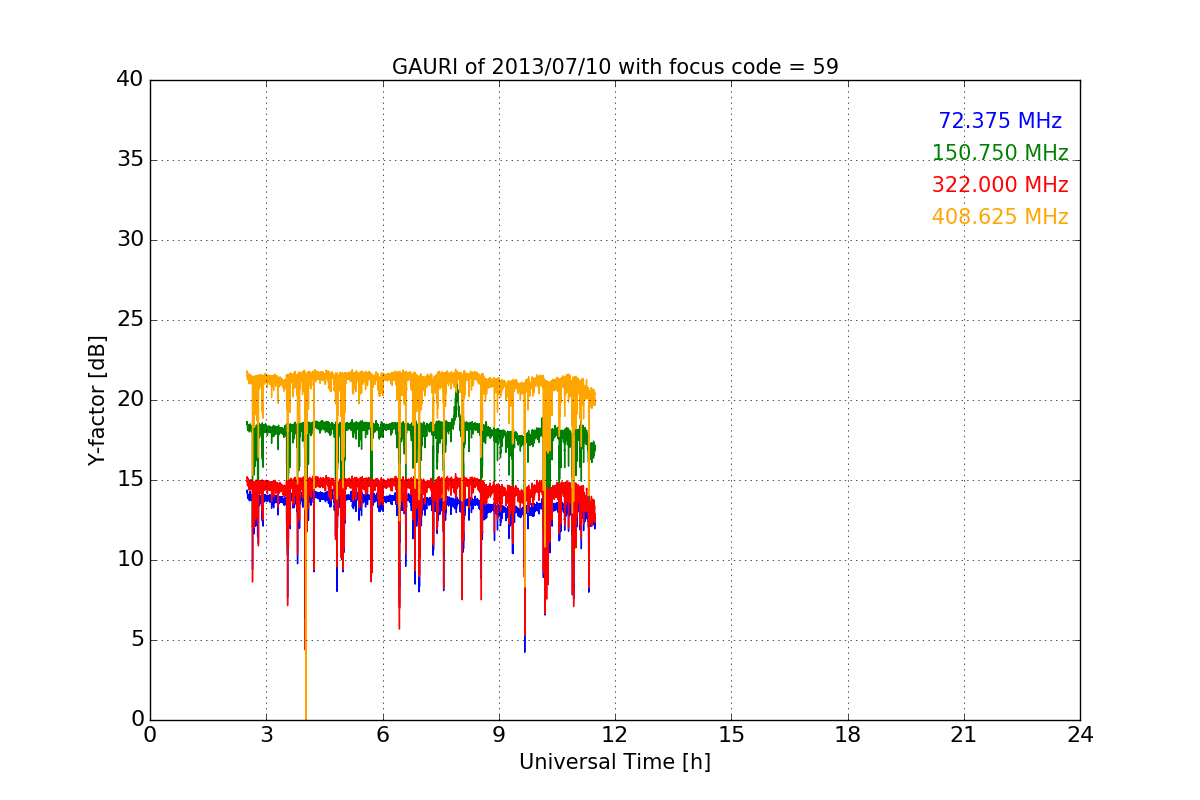The height and width of the screenshot is (800, 1200).
Task: Click the plot title 'GAURI of 2013/07/10 with focus code = 59'
Action: [615, 67]
